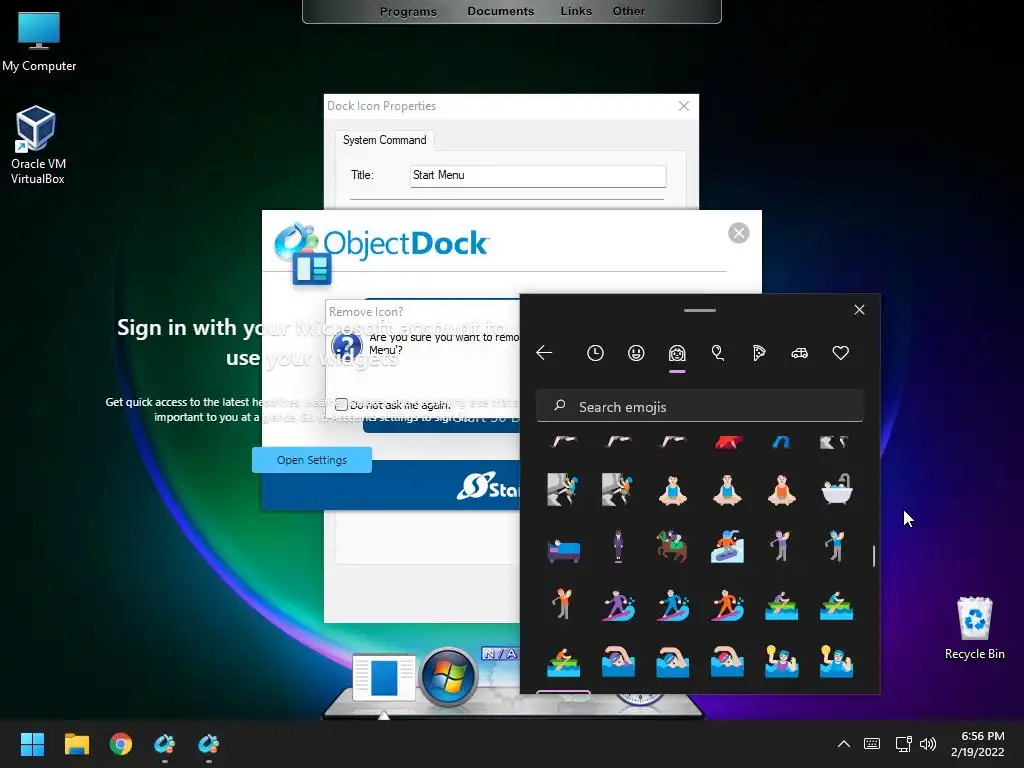The height and width of the screenshot is (768, 1024).
Task: Pick the swimmer emoji with purple cap
Action: click(618, 662)
